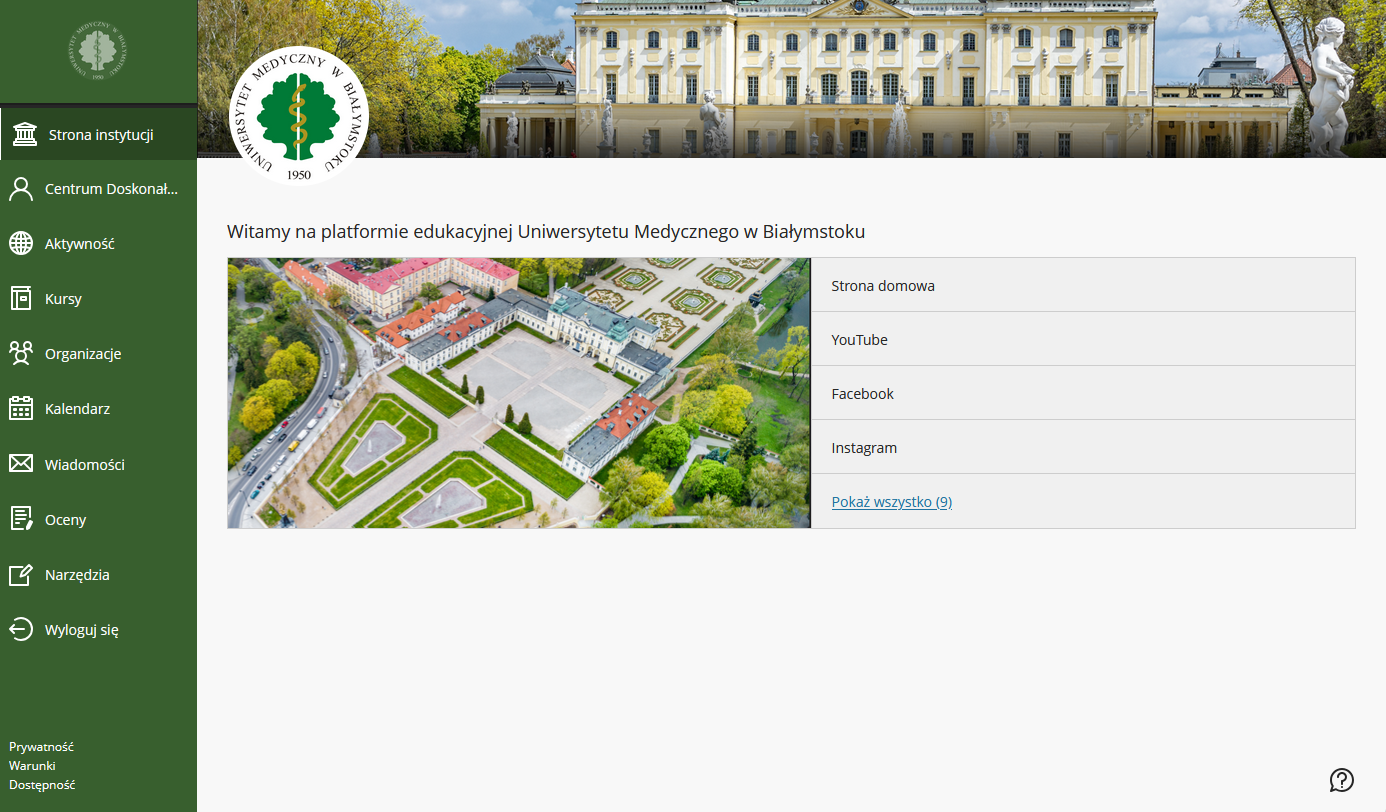Open the globe Aktywność icon
This screenshot has width=1386, height=812.
tap(21, 244)
